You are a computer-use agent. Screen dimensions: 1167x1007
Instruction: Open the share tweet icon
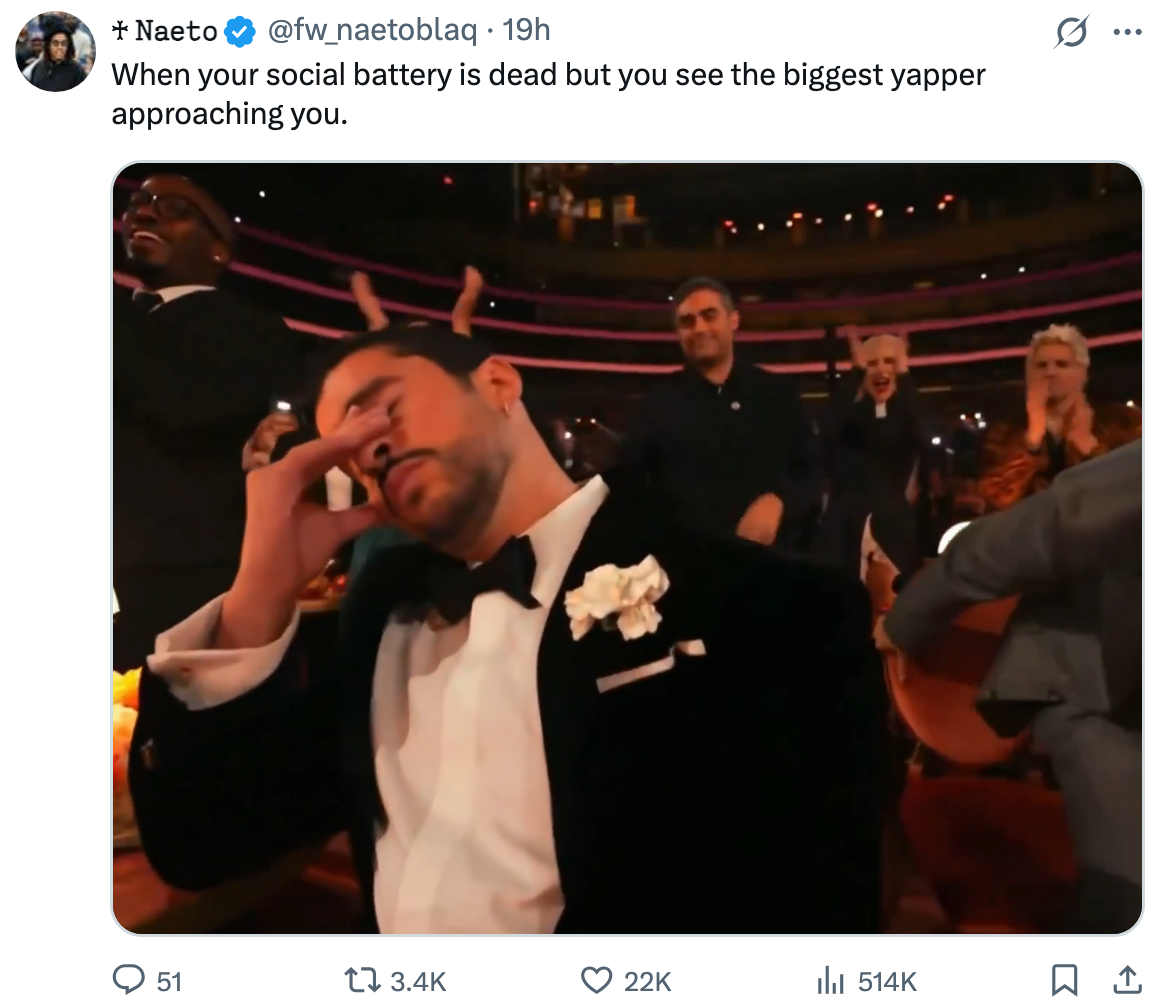coord(1125,980)
